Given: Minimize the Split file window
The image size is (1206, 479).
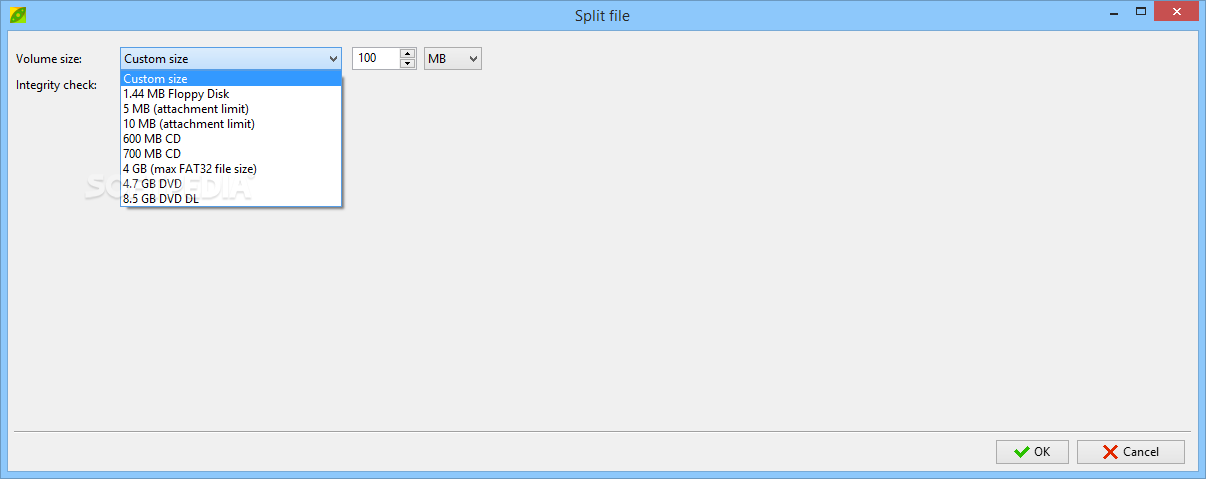Looking at the screenshot, I should (x=1112, y=11).
